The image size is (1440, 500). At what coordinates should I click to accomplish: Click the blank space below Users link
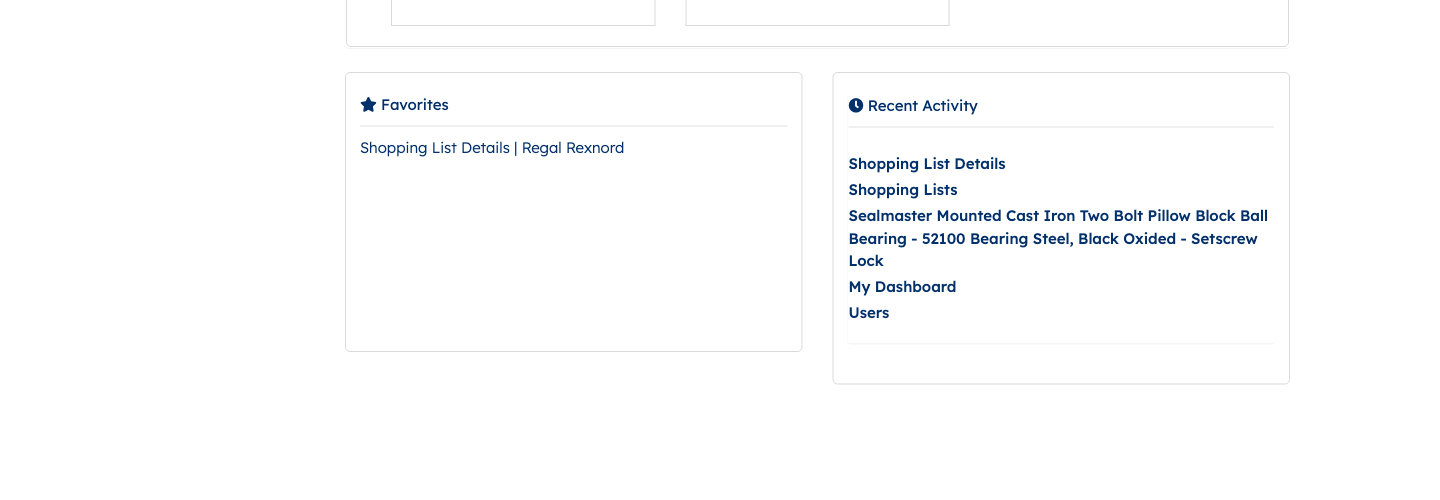pyautogui.click(x=1061, y=364)
